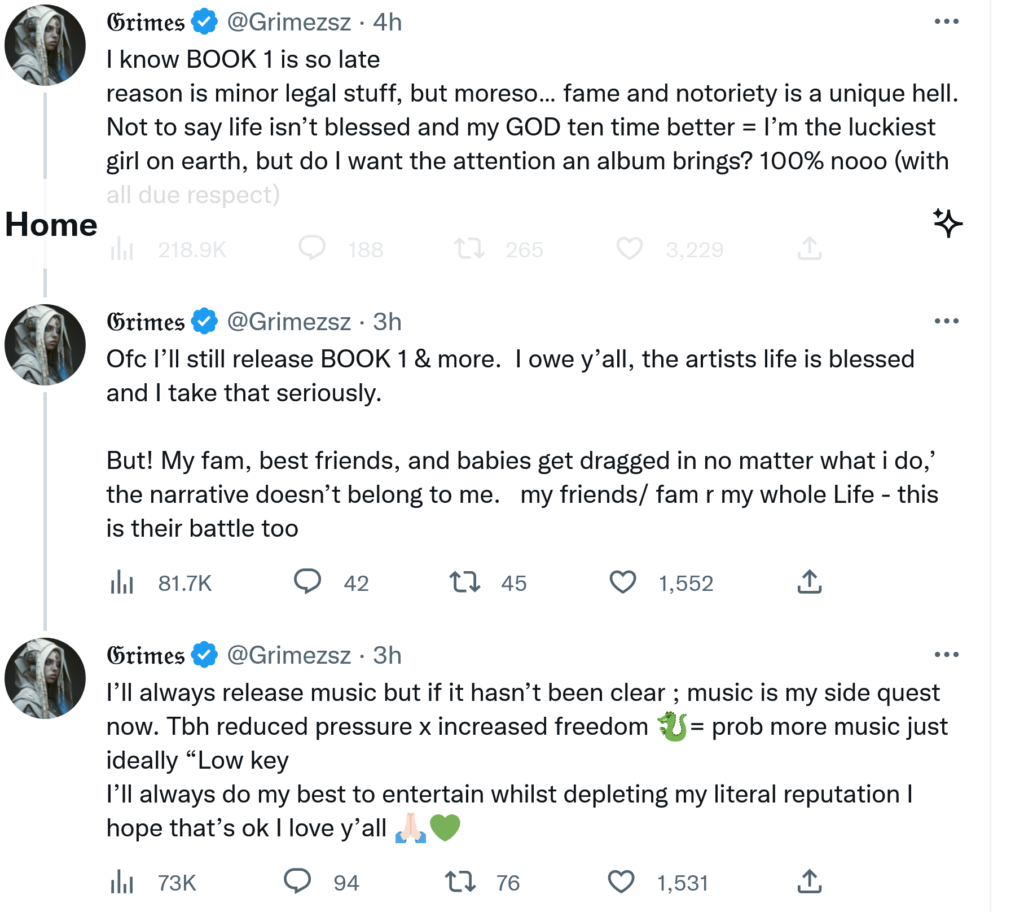Share the tweet with 1,531 likes
The height and width of the screenshot is (912, 1024).
click(809, 882)
